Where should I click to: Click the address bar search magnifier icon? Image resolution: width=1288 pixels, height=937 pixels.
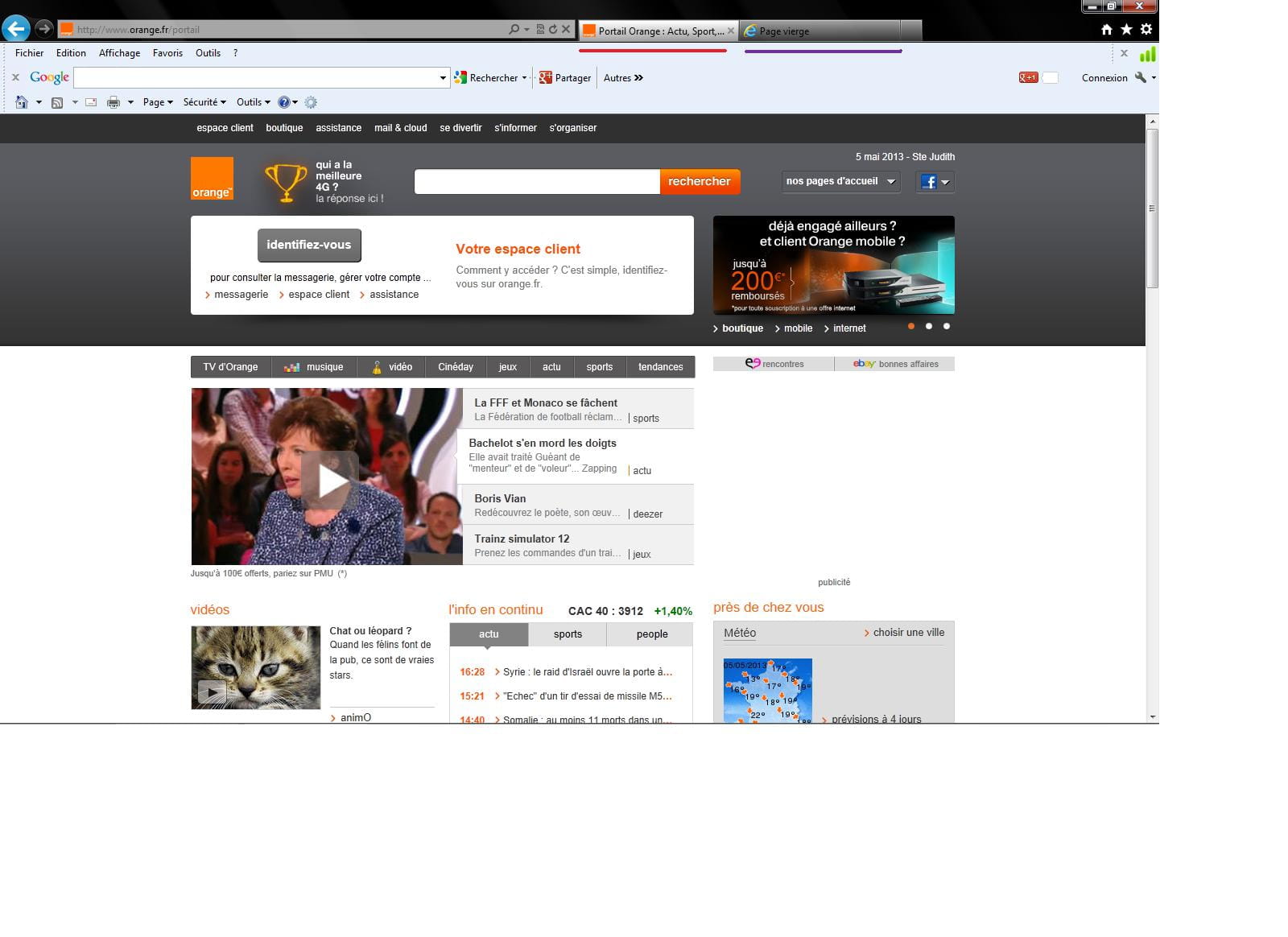(x=514, y=30)
